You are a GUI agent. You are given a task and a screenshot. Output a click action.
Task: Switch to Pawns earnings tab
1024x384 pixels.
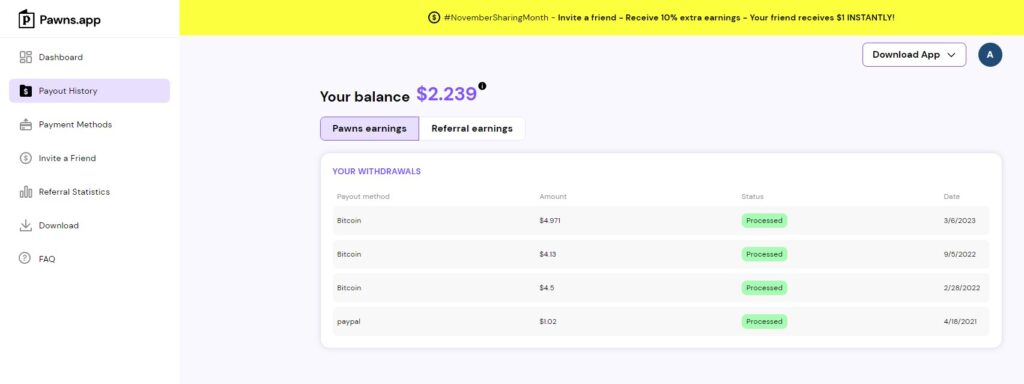point(370,129)
